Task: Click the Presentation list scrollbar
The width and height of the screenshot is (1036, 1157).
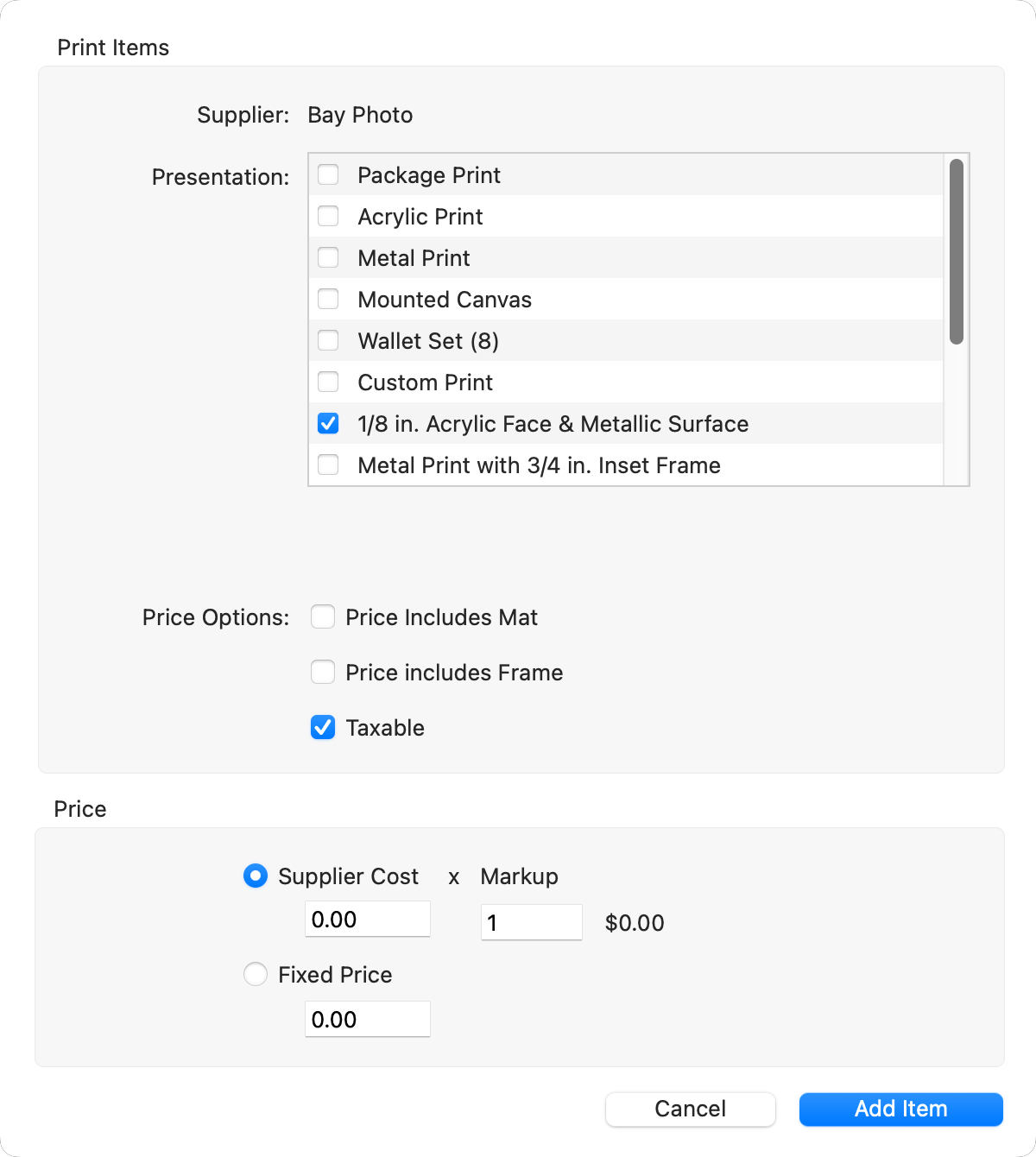Action: tap(956, 252)
